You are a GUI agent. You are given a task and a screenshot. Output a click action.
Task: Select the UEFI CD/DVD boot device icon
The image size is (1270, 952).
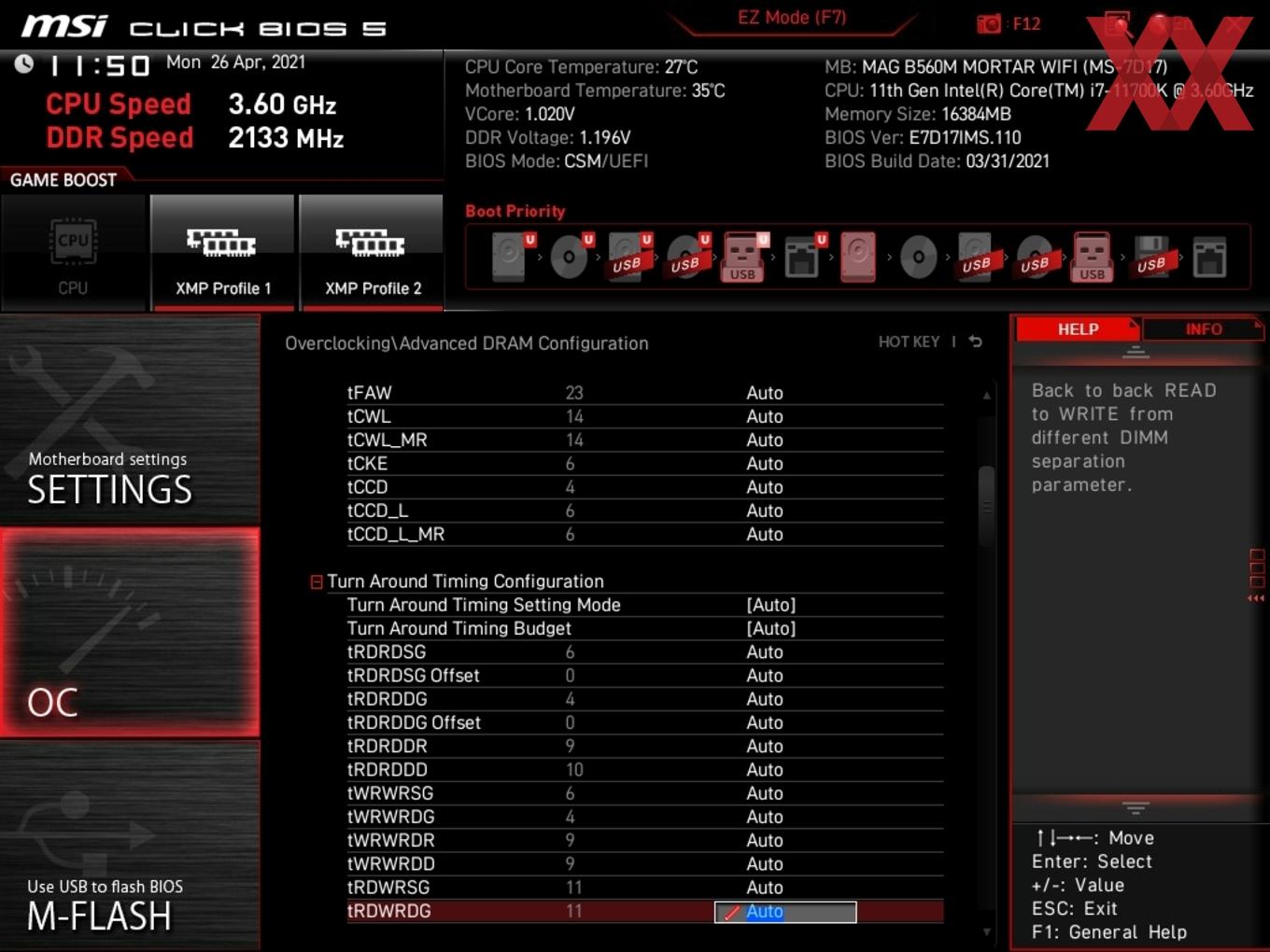point(571,257)
